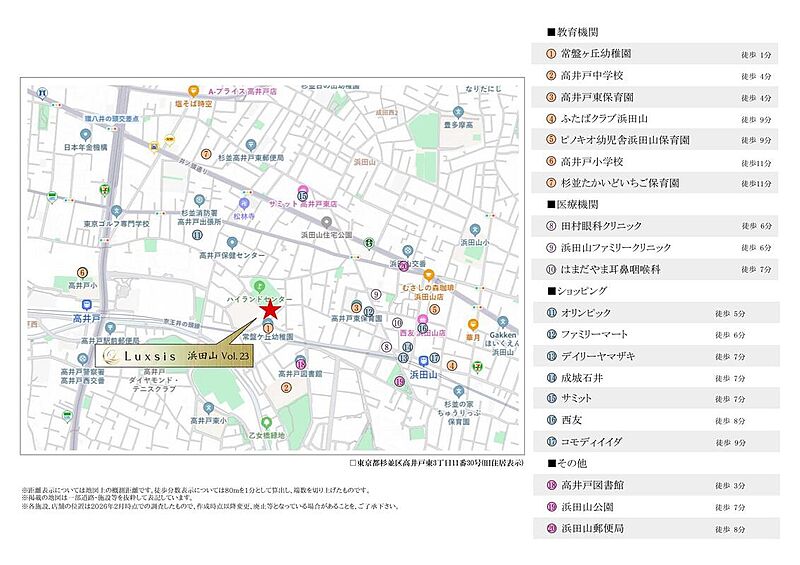This screenshot has height=565, width=800.
Task: Click map marker 11 on the map
Action: pos(198,234)
